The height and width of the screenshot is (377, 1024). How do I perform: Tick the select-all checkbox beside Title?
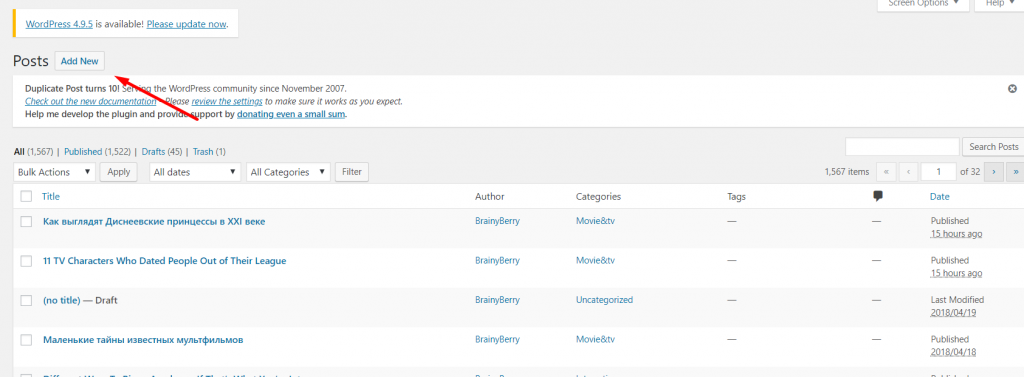26,196
